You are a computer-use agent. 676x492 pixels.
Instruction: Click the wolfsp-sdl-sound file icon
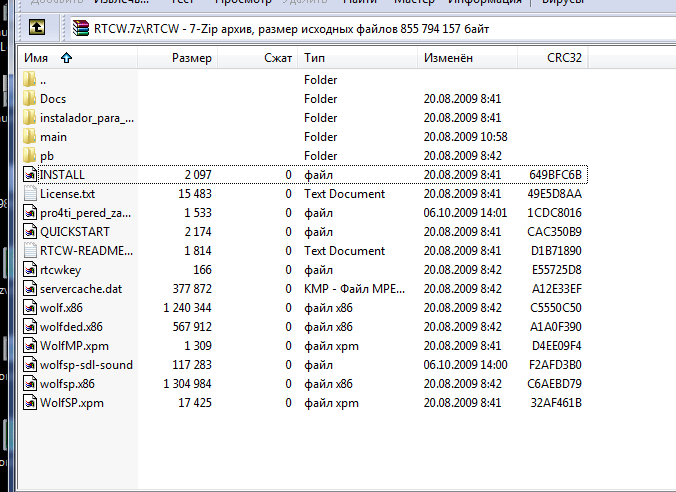(x=30, y=365)
